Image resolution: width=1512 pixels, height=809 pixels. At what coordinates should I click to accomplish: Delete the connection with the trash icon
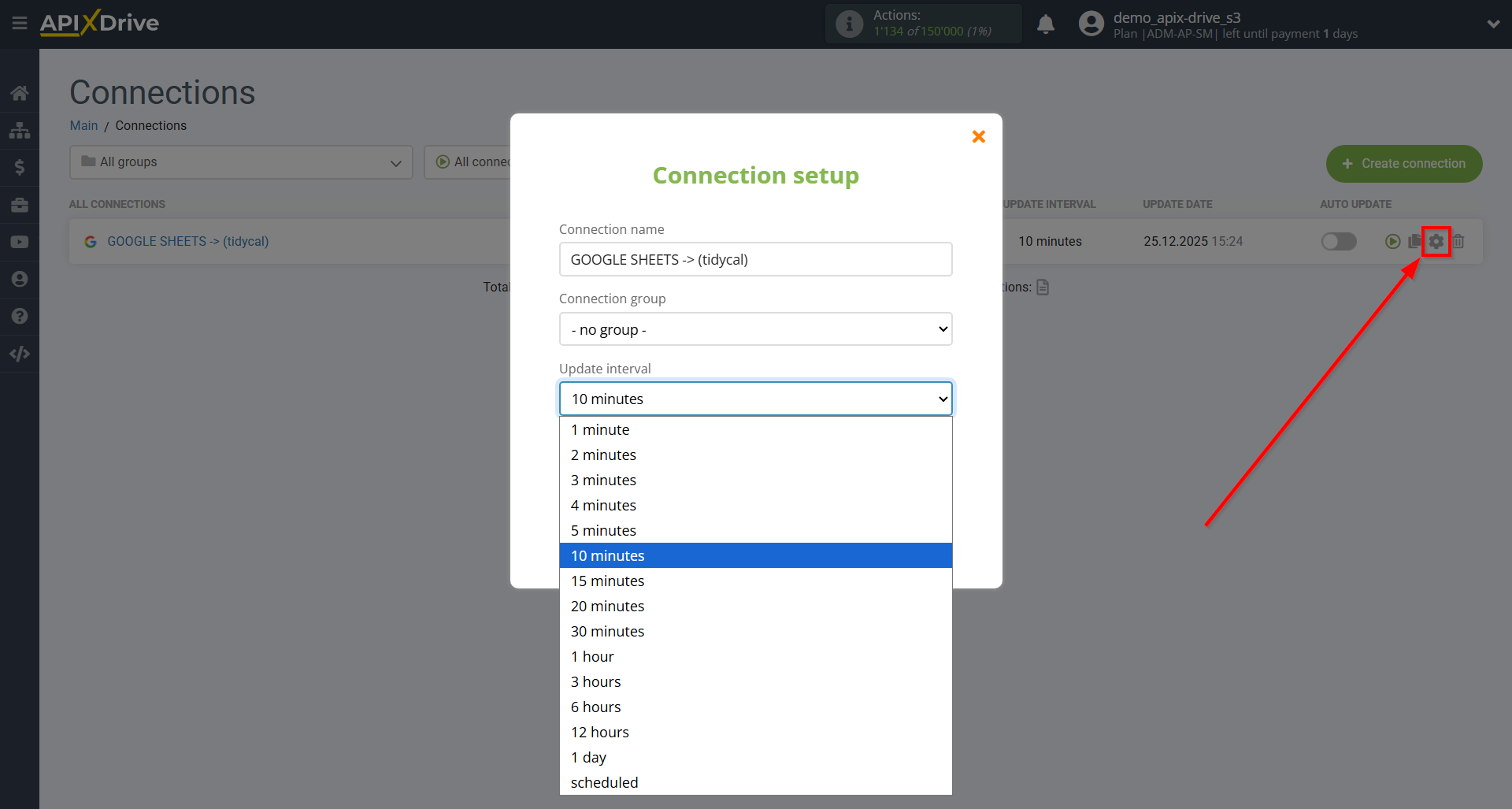click(x=1458, y=241)
